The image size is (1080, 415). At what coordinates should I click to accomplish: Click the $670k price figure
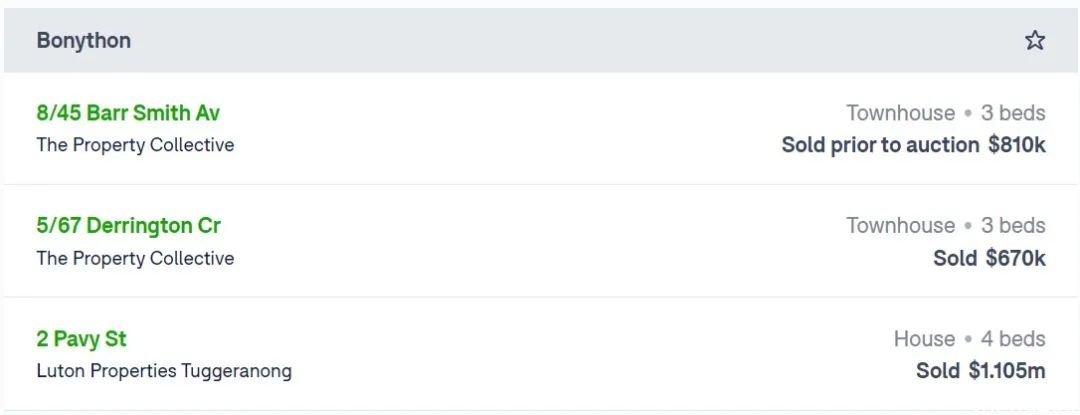1015,259
